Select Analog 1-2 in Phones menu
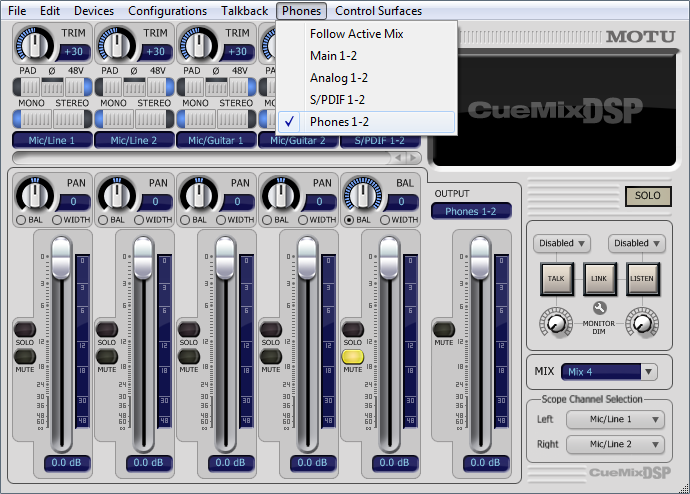 367,78
